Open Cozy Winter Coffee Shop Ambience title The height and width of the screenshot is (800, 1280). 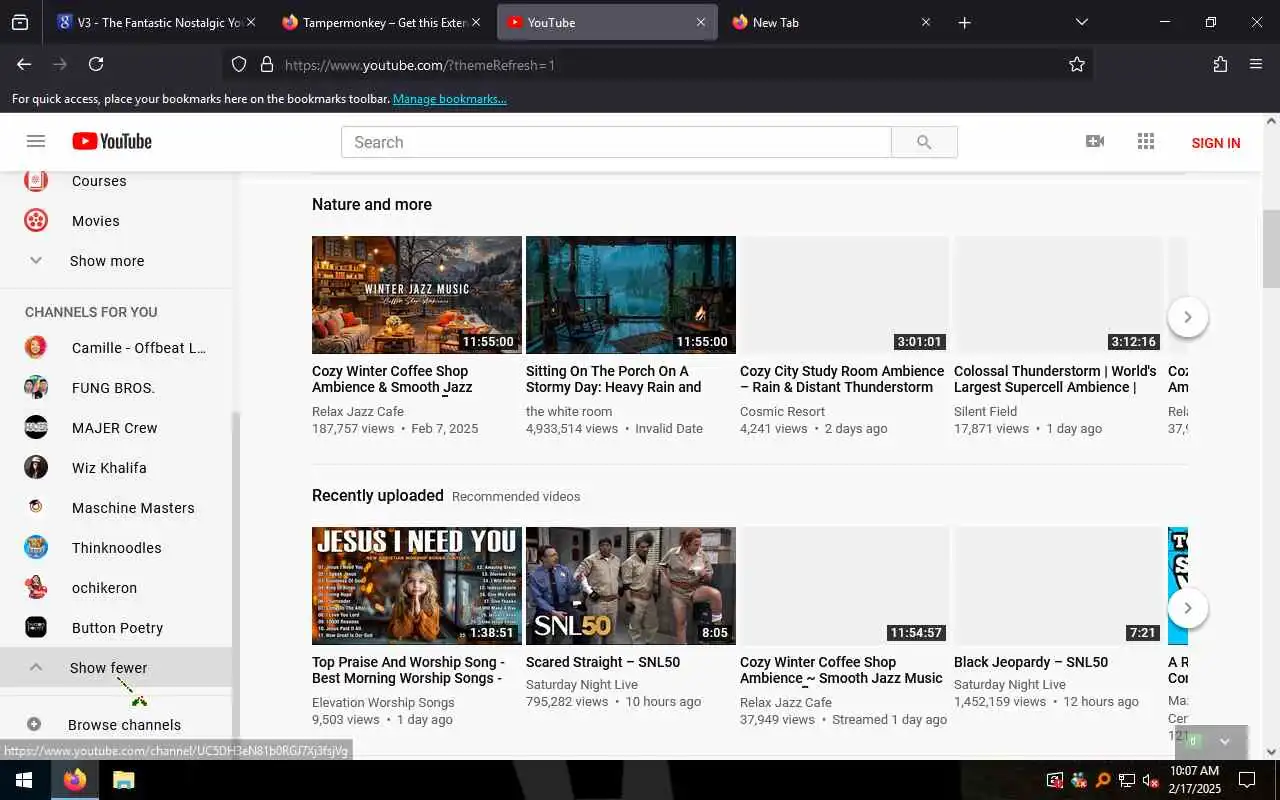[392, 379]
